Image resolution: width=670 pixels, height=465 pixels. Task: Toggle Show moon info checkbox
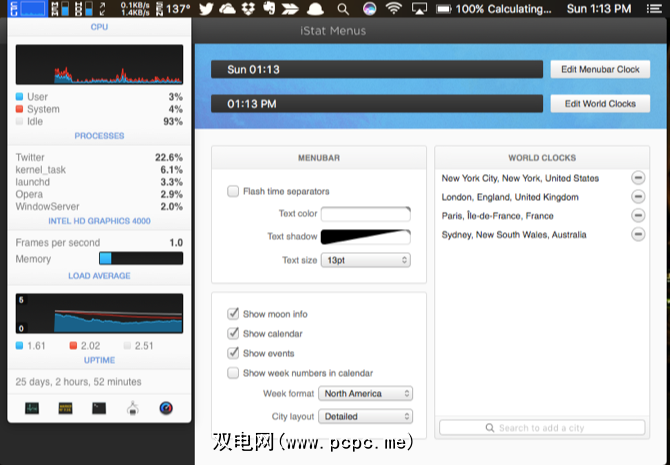[x=233, y=314]
